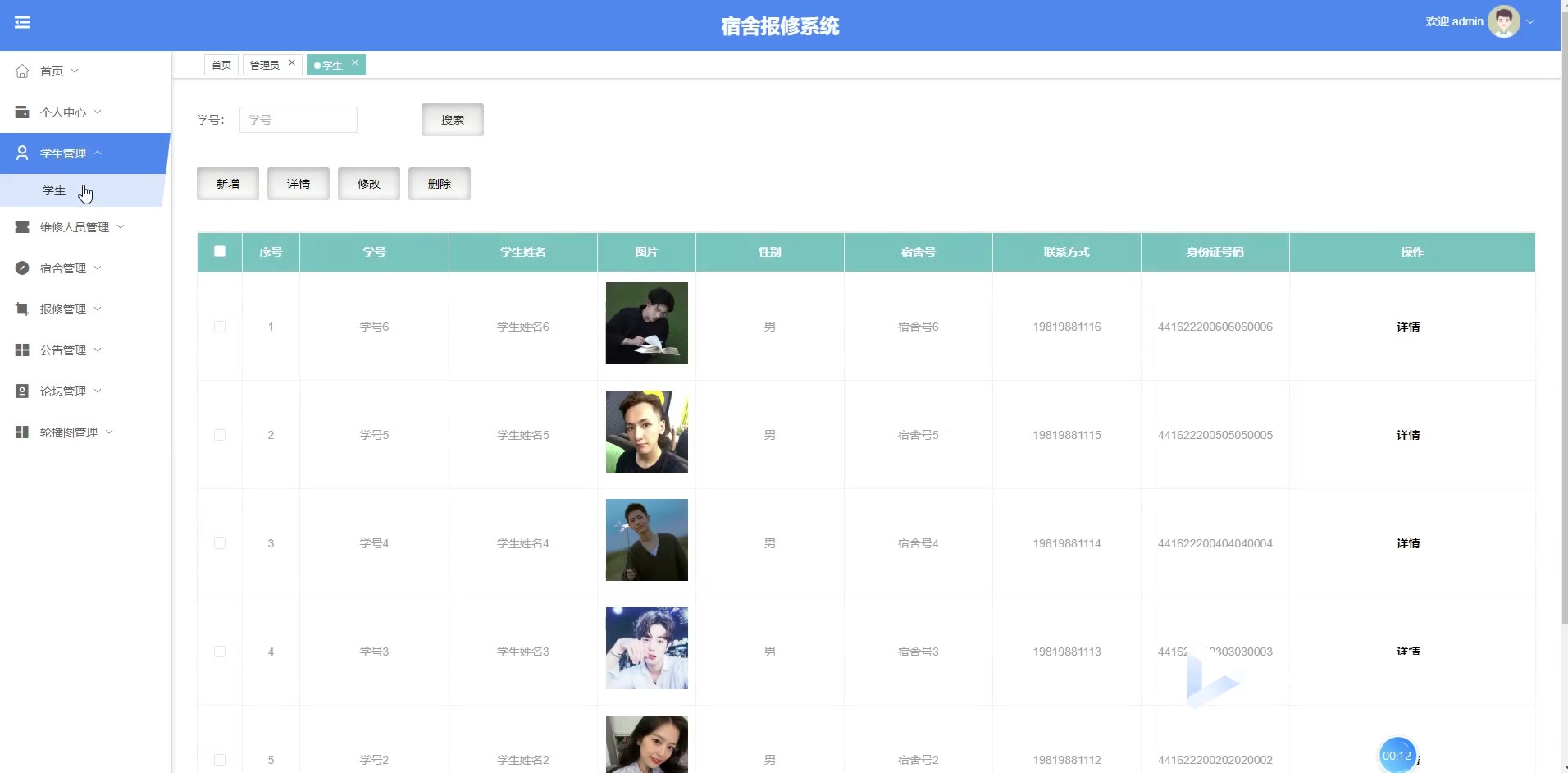Image resolution: width=1568 pixels, height=773 pixels.
Task: Close the 管理员 tab
Action: pos(291,62)
